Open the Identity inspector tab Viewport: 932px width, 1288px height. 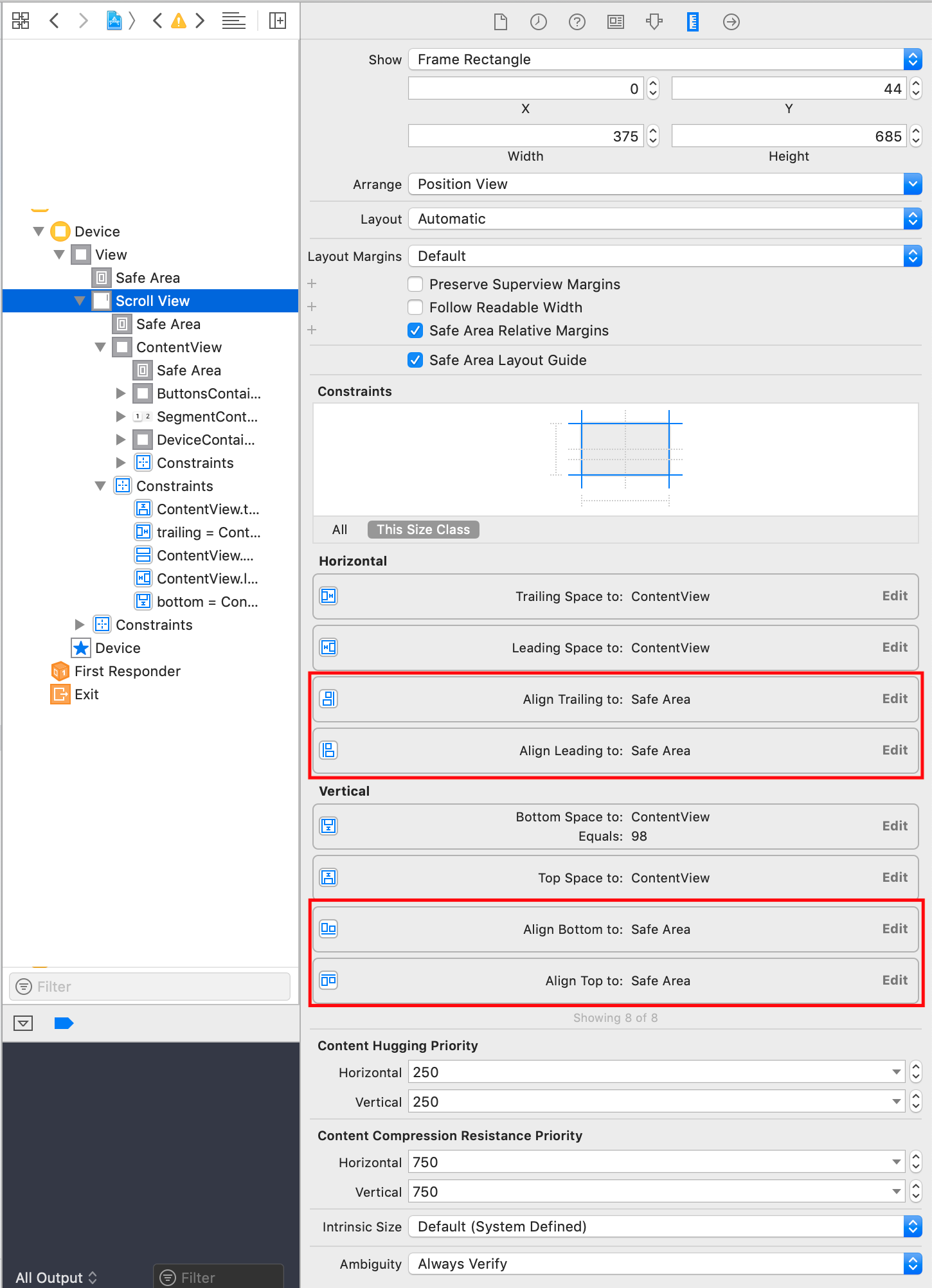[616, 22]
